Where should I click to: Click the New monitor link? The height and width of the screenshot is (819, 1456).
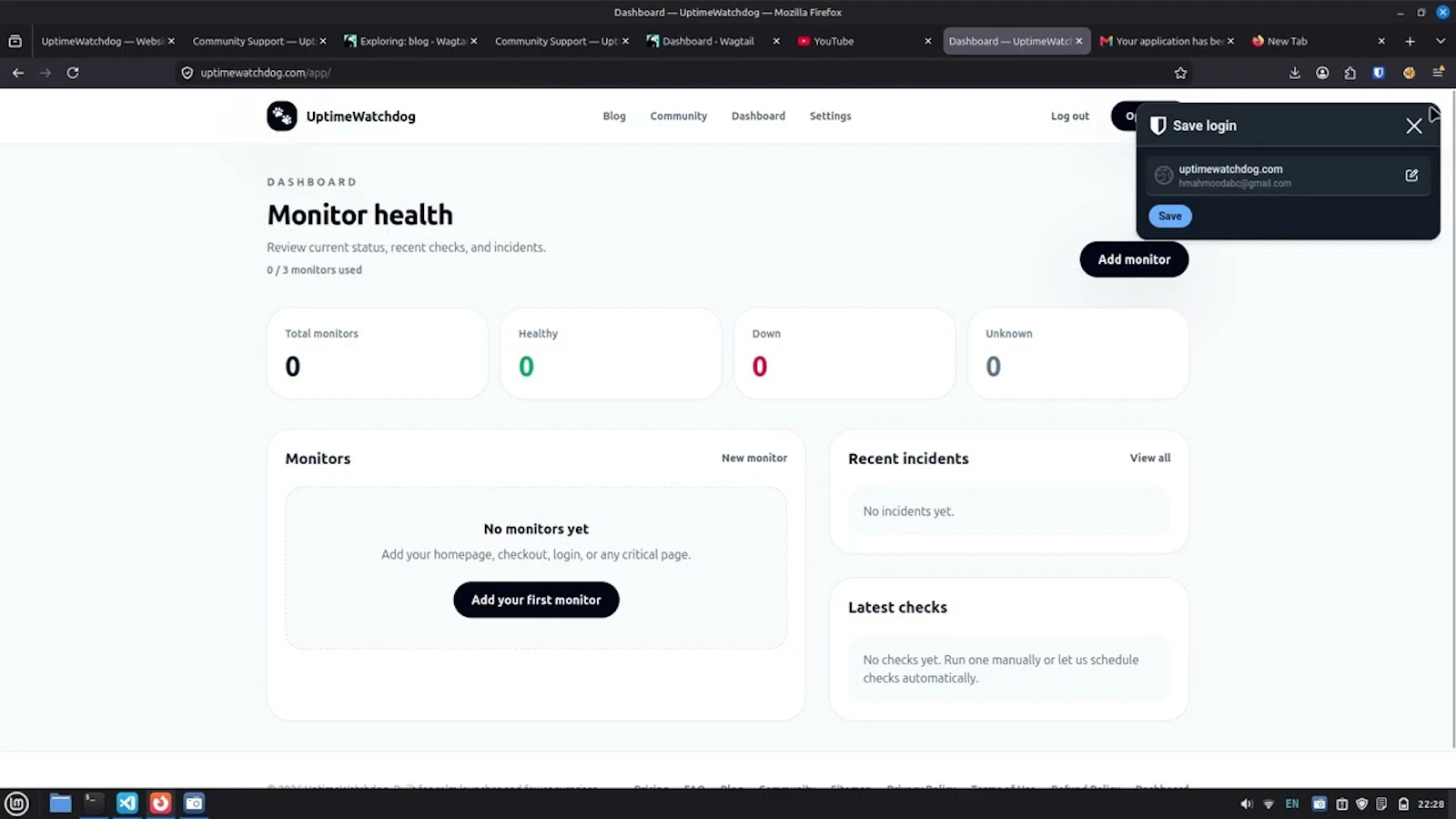[x=754, y=458]
